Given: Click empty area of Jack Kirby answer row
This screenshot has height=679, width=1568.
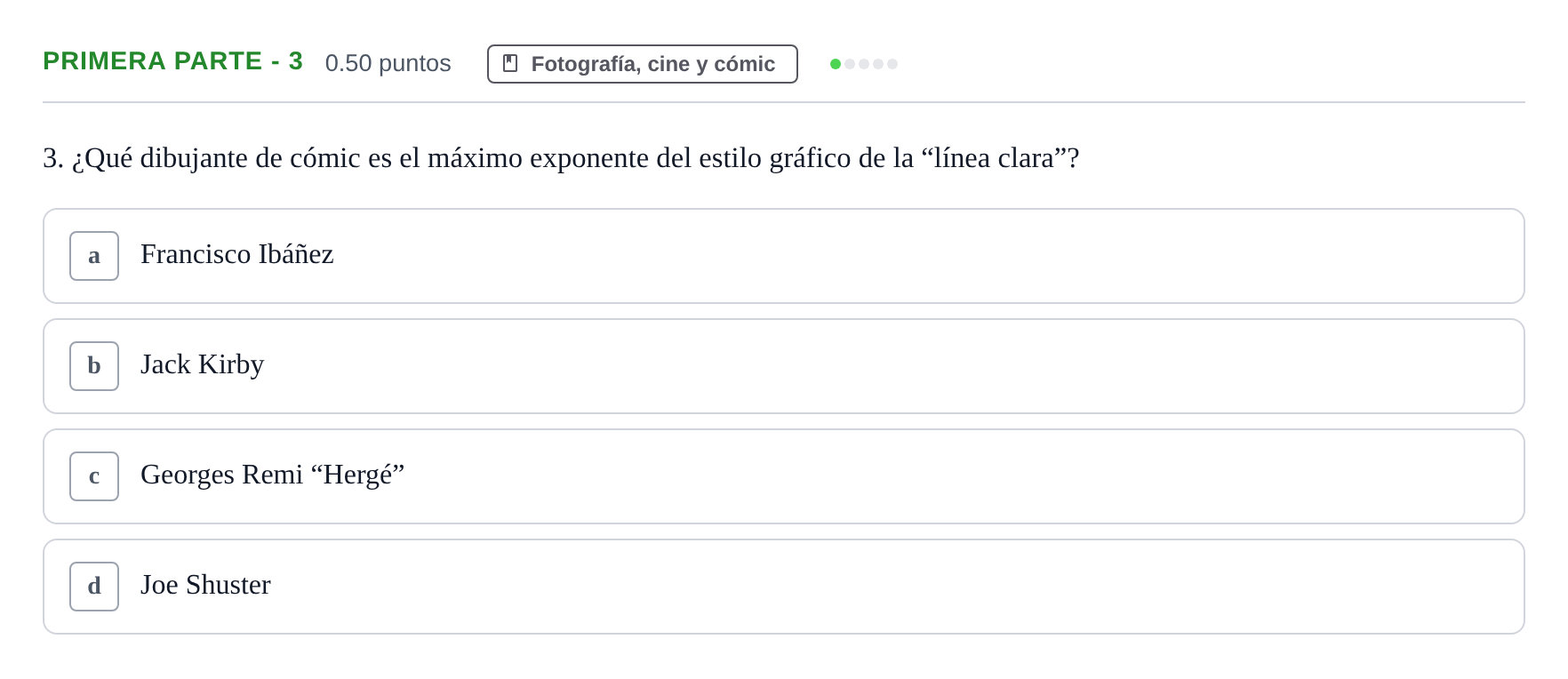Looking at the screenshot, I should tap(889, 366).
